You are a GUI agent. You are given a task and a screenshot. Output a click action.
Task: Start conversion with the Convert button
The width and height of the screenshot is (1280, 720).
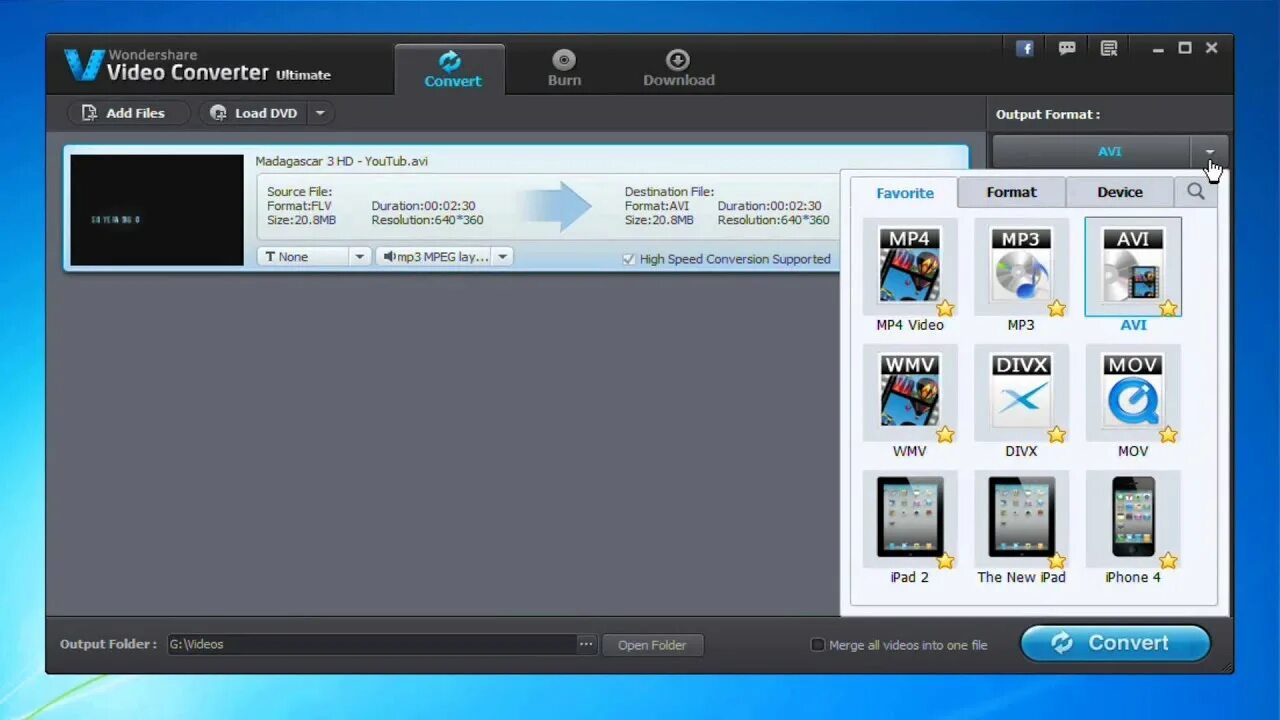click(1115, 643)
